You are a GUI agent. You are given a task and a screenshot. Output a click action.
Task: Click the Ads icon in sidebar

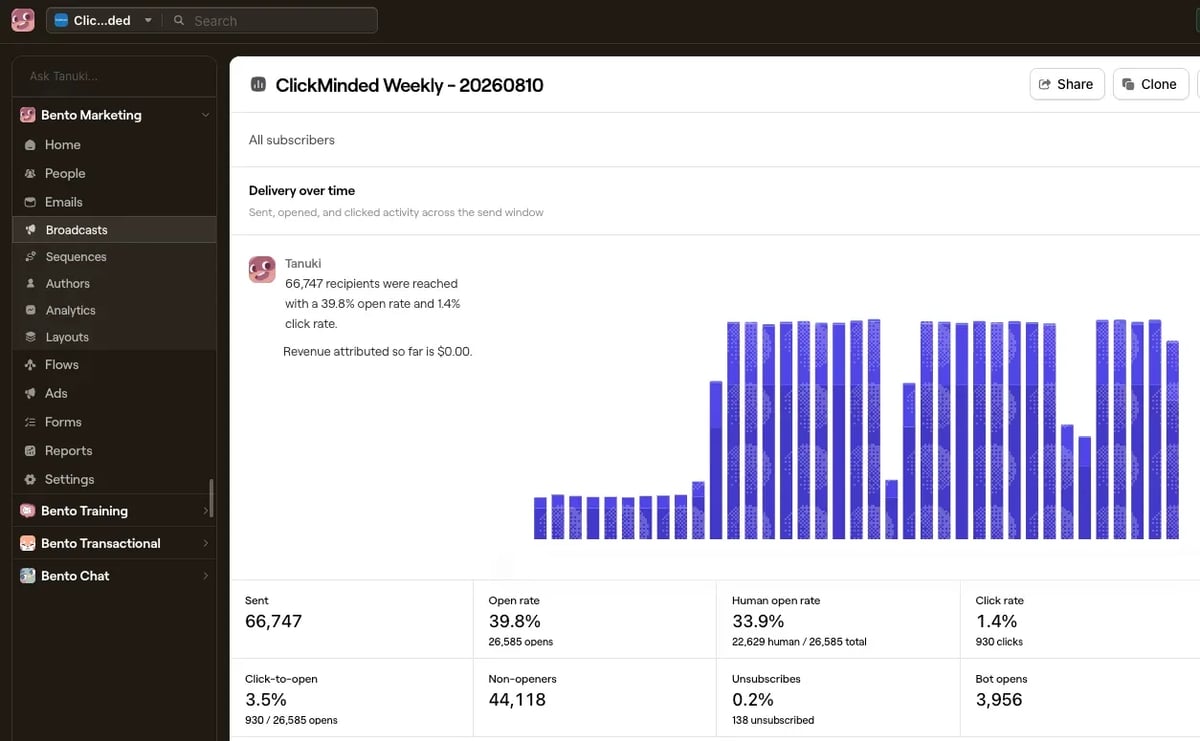click(x=30, y=394)
